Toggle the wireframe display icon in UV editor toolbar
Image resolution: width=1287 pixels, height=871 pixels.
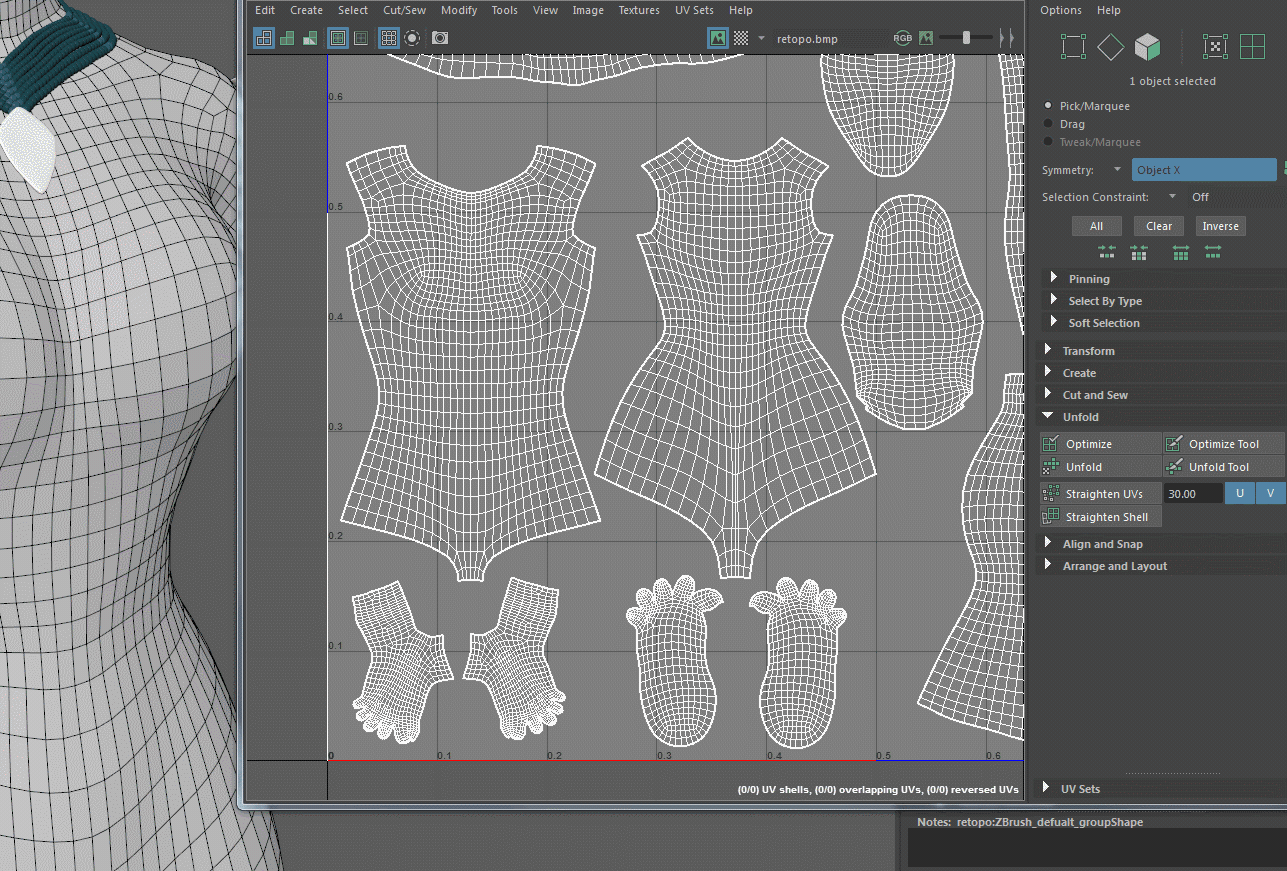(264, 38)
